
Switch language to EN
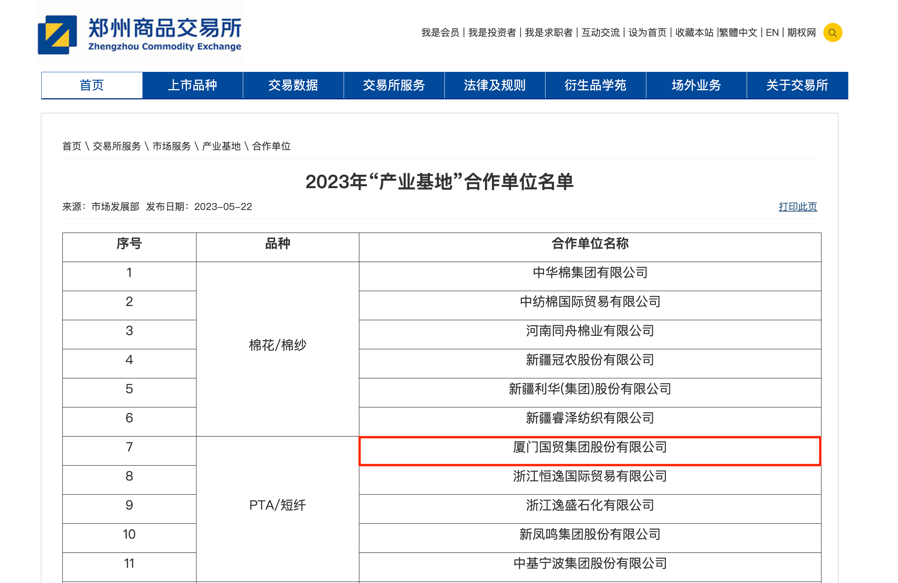[x=772, y=33]
